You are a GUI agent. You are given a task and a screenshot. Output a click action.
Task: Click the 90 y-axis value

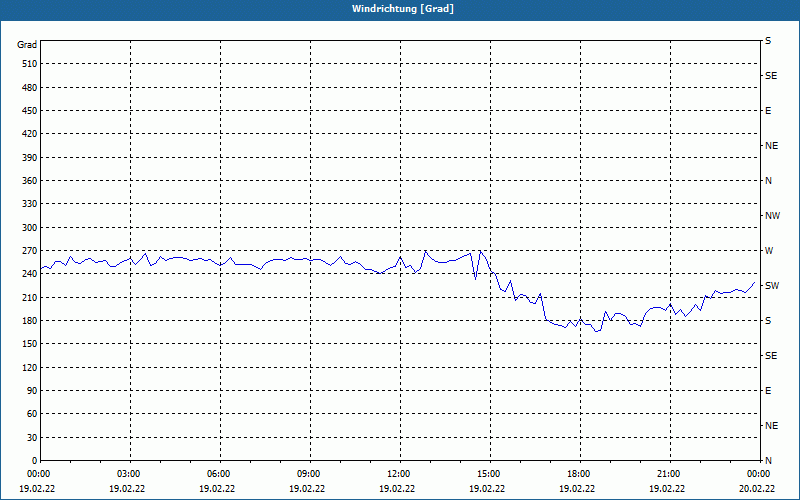tap(32, 391)
